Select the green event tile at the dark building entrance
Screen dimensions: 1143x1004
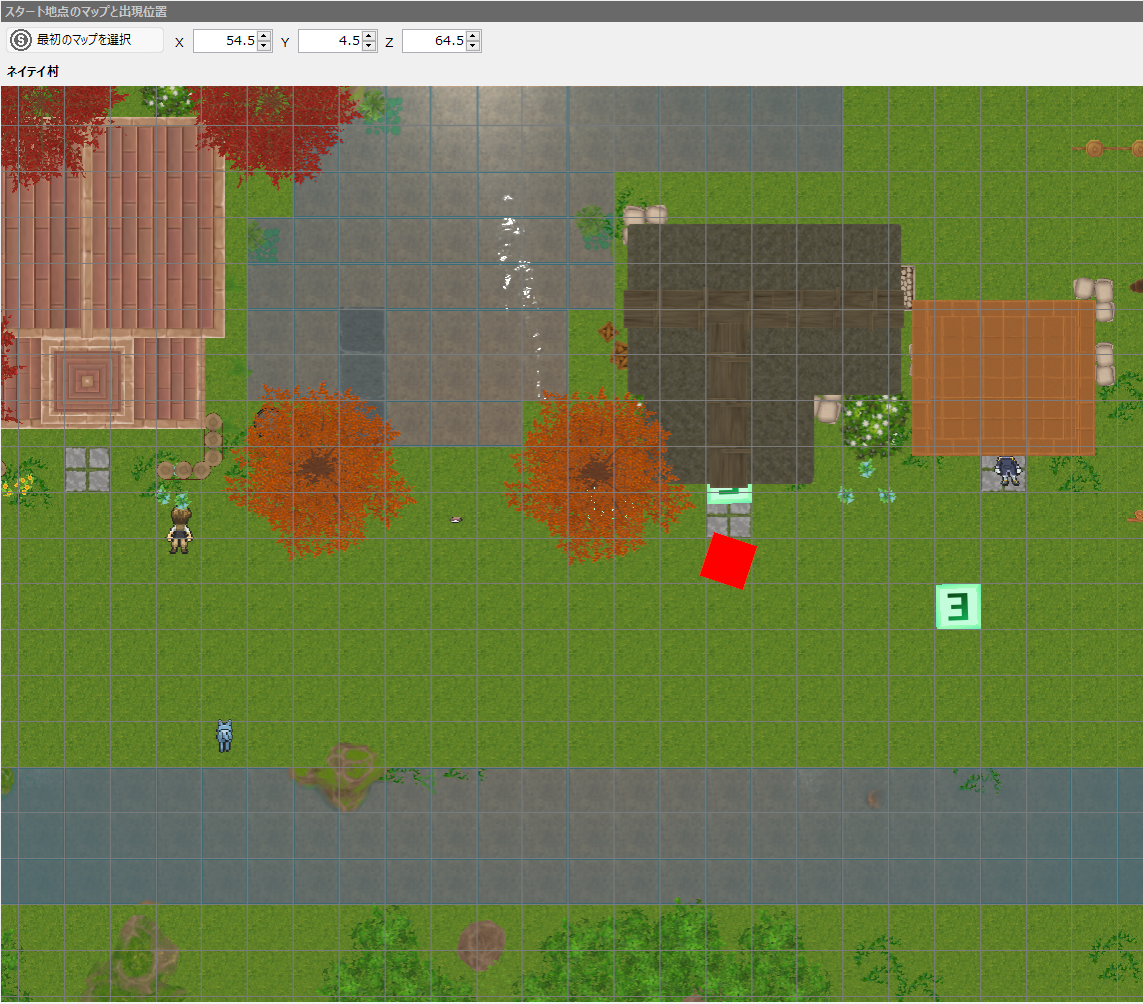point(729,492)
